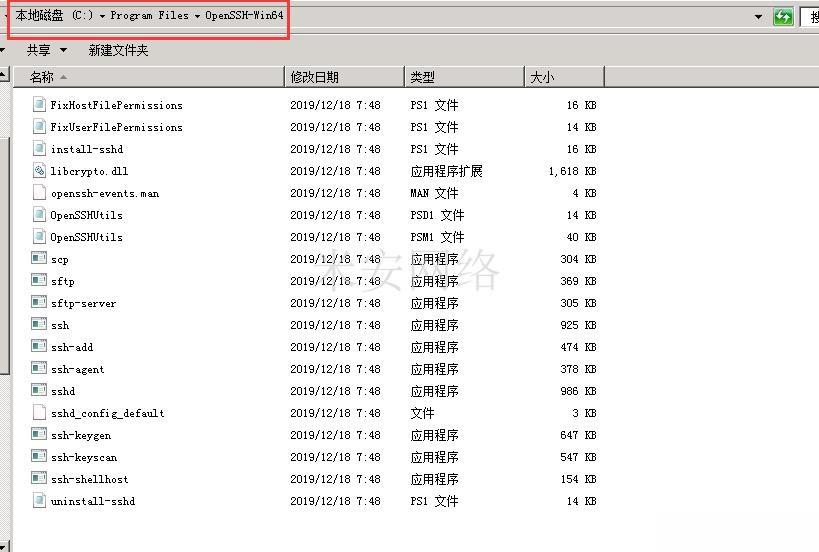Click the 154 KB size value

coord(578,479)
